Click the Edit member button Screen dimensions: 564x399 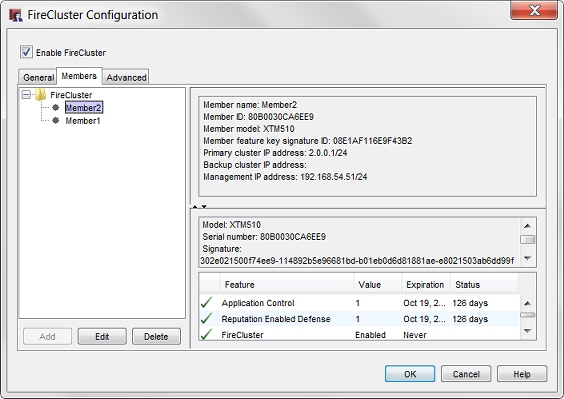(102, 336)
